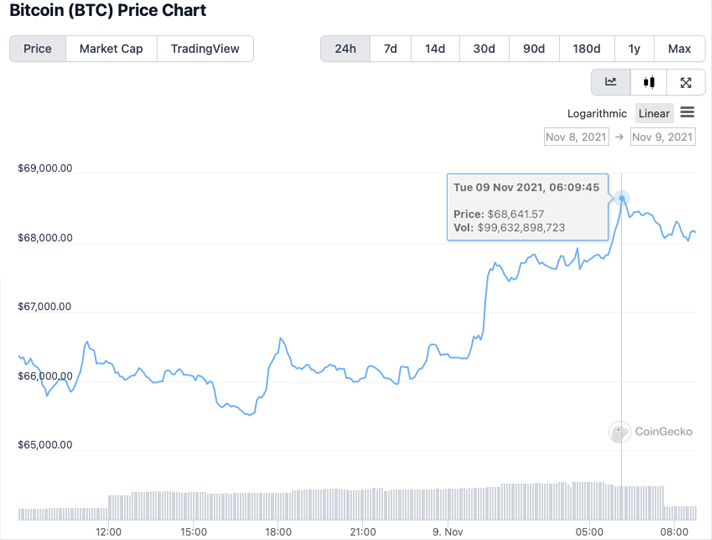Open the TradingView tab
Screen dimensions: 712x540
(x=205, y=49)
